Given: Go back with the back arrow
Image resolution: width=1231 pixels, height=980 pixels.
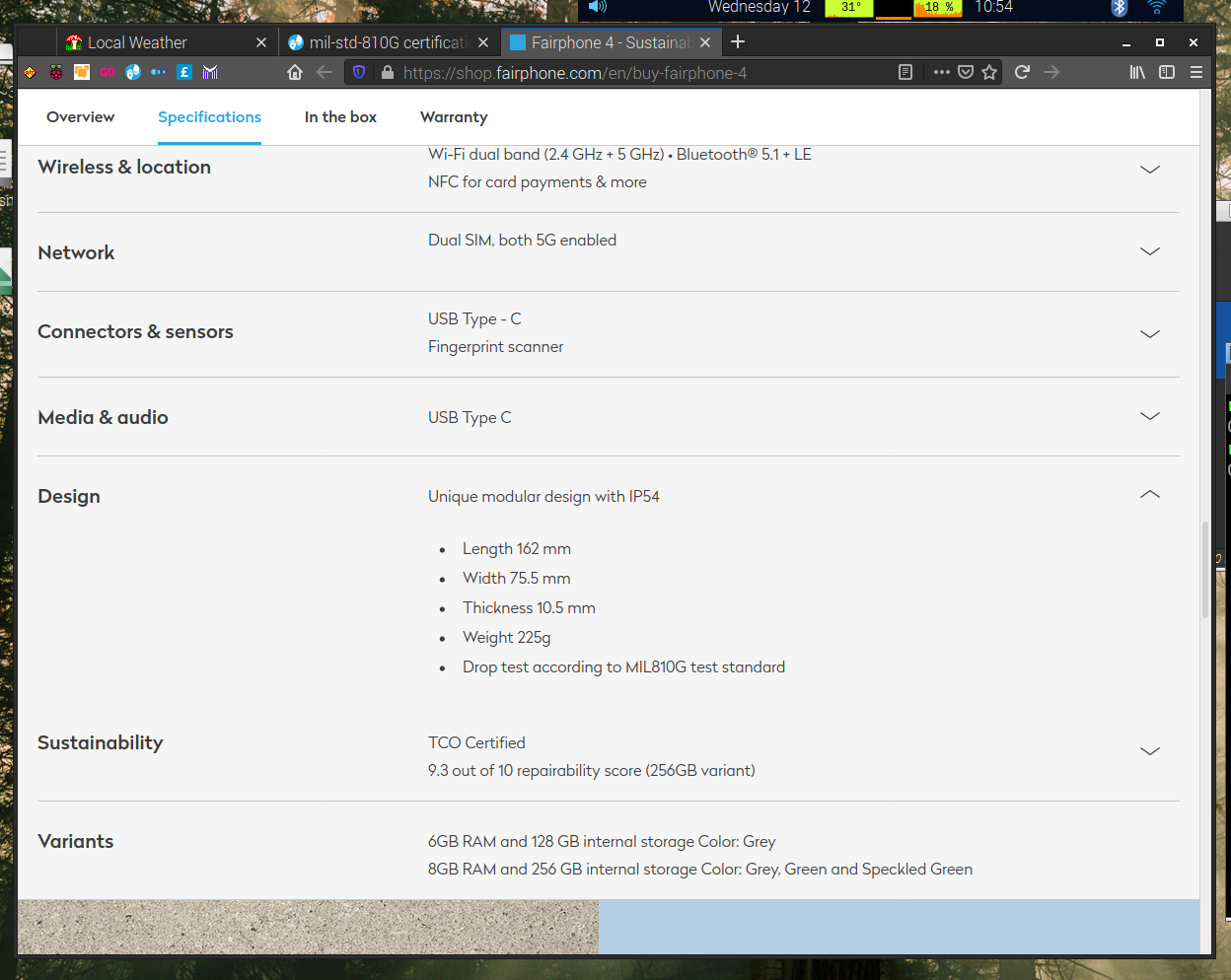Looking at the screenshot, I should tap(325, 72).
